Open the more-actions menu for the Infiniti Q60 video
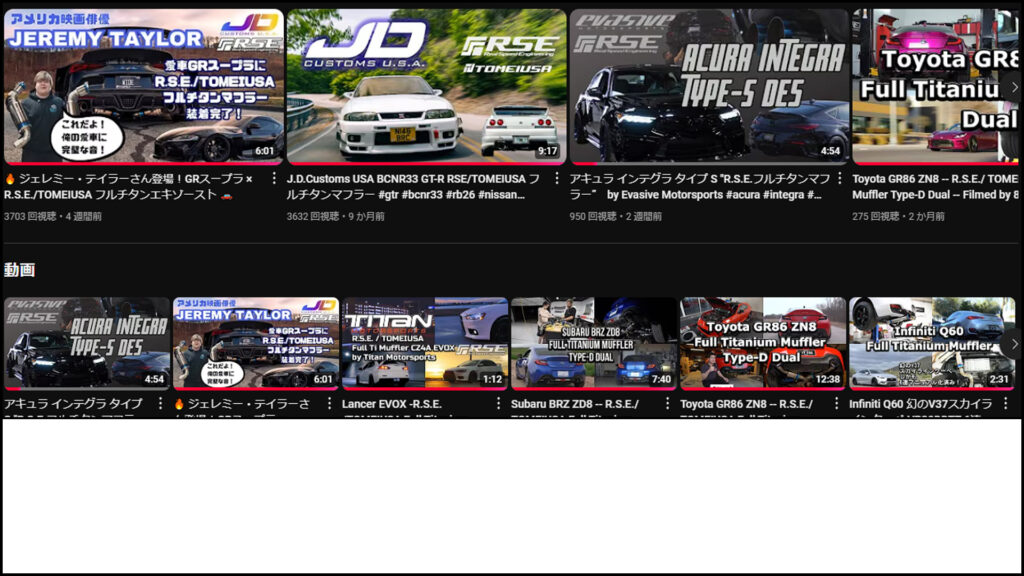Image resolution: width=1024 pixels, height=576 pixels. click(x=1005, y=404)
